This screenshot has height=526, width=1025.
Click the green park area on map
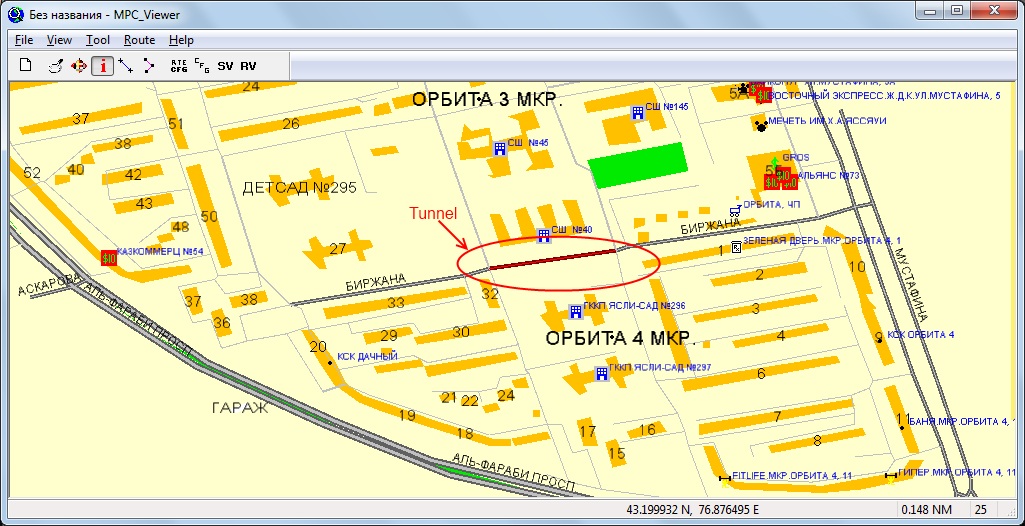click(639, 164)
